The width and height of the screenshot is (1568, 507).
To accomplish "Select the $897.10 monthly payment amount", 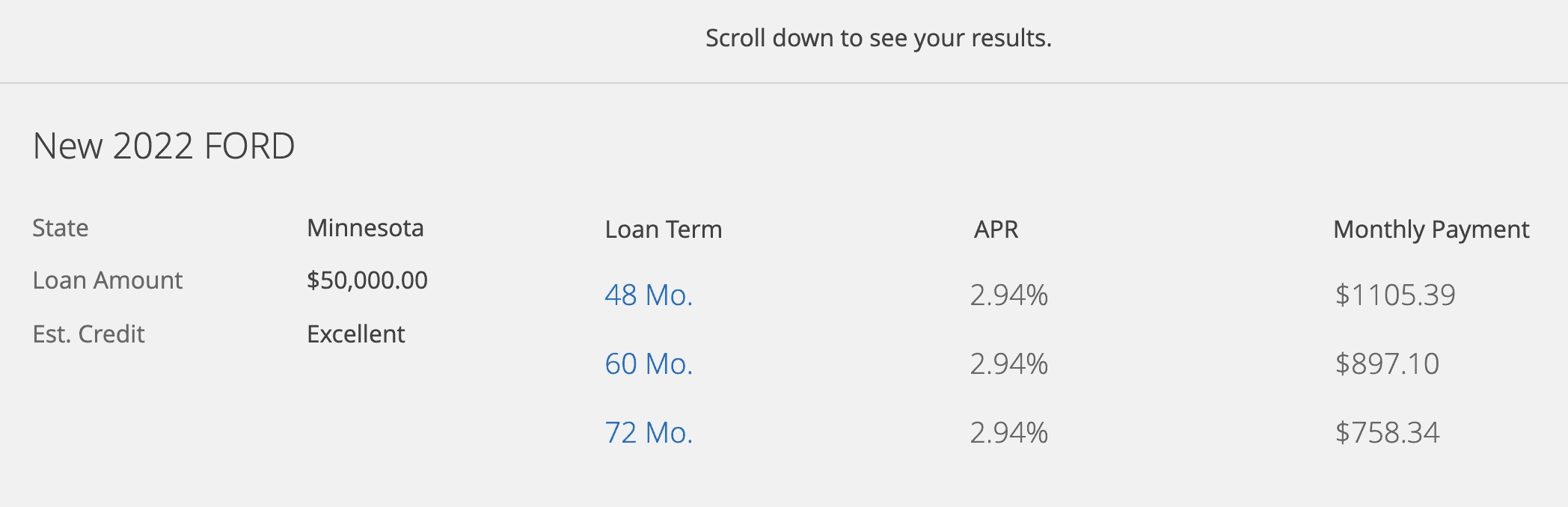I will point(1387,364).
